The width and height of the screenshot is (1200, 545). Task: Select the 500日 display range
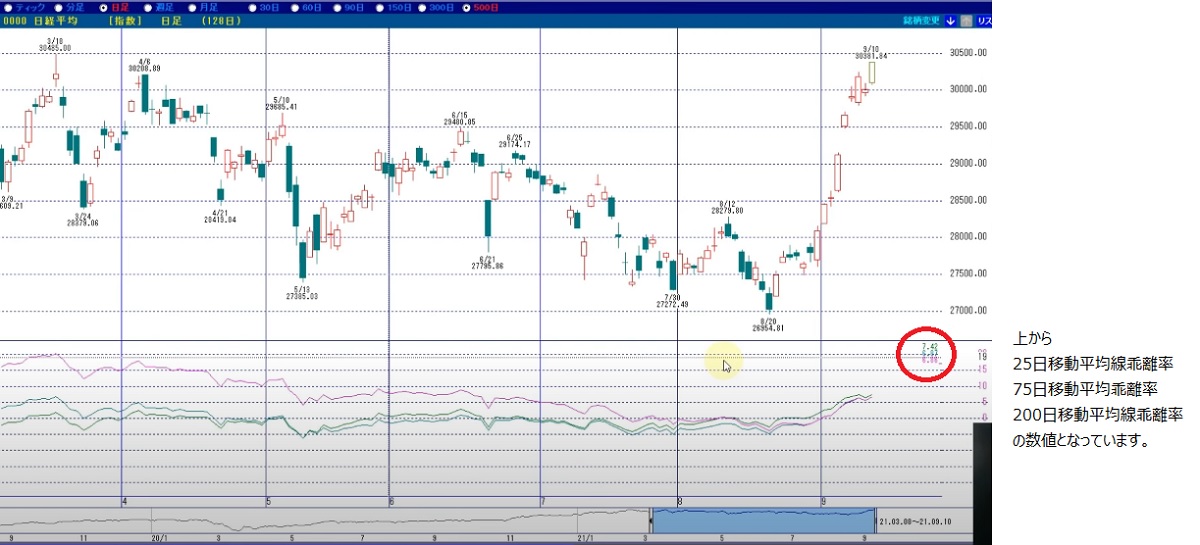[x=467, y=7]
